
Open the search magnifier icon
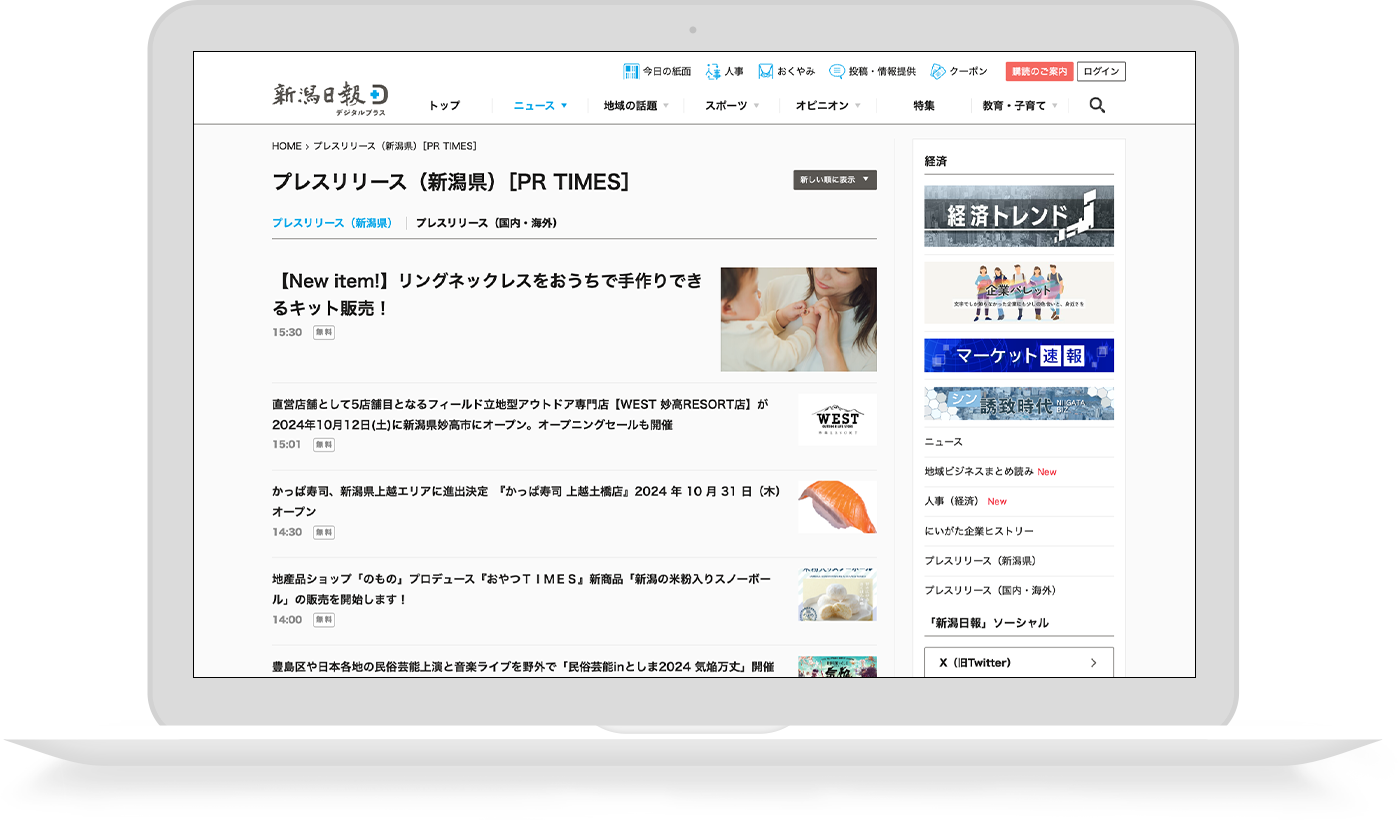pyautogui.click(x=1097, y=105)
